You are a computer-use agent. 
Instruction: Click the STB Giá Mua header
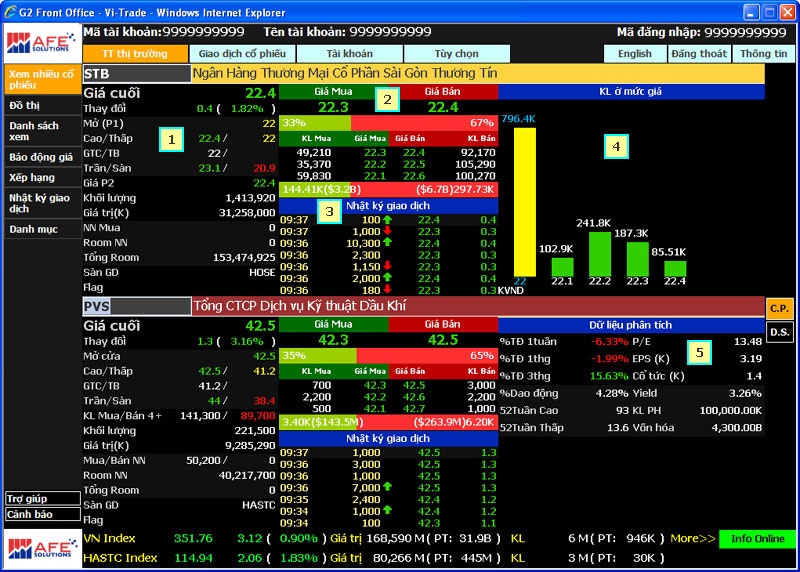[x=333, y=92]
